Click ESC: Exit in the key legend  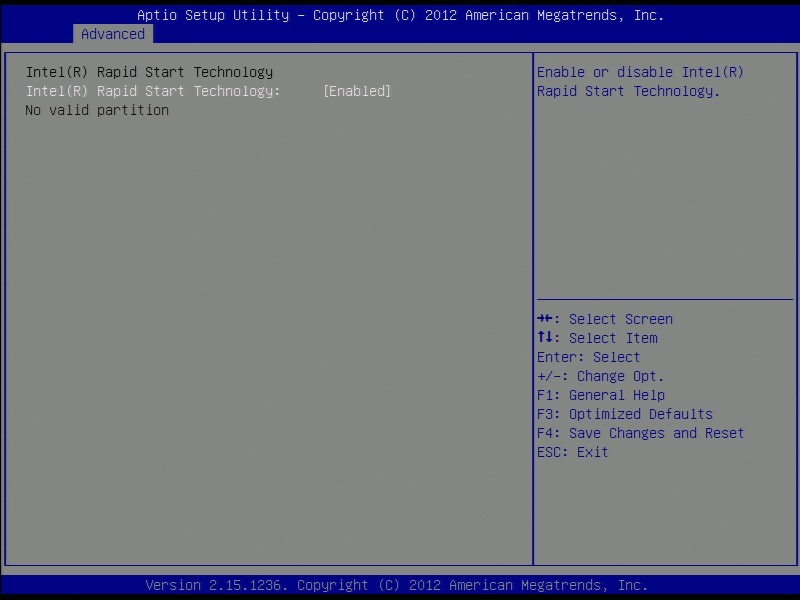pos(572,452)
